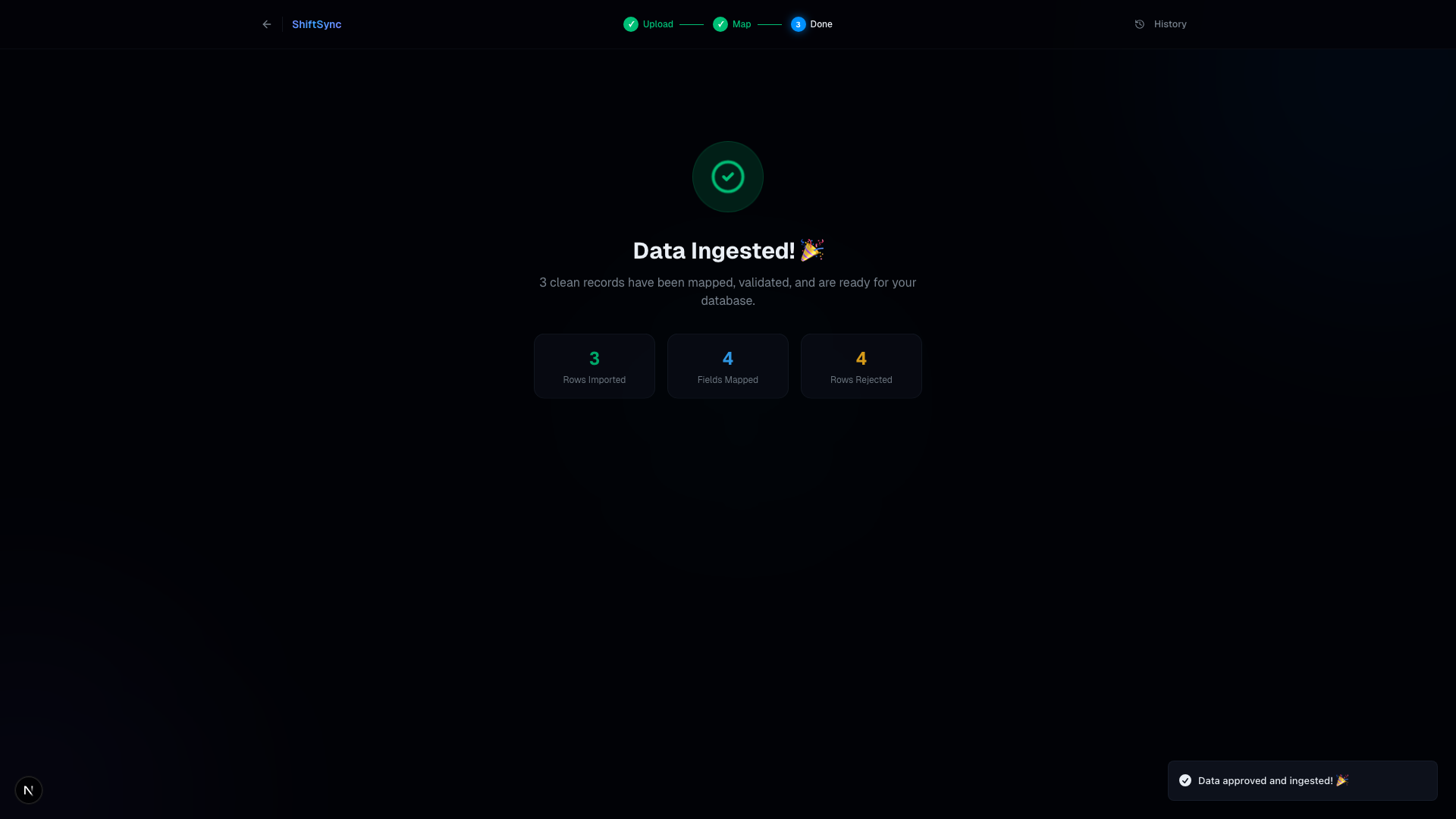The width and height of the screenshot is (1456, 819).
Task: Select the Done step label
Action: [821, 24]
